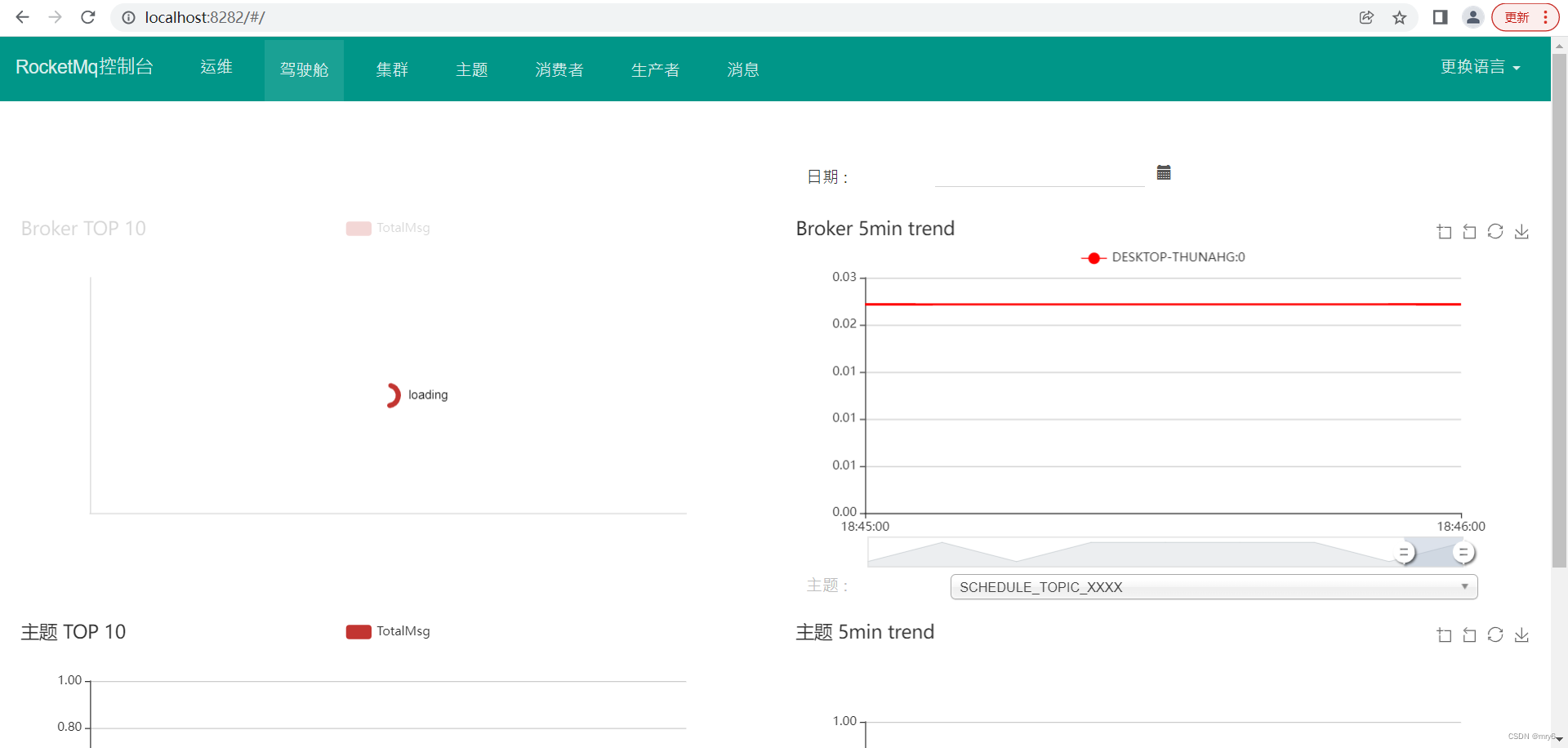The image size is (1568, 748).
Task: Go to the 消费者 tab
Action: 559,69
